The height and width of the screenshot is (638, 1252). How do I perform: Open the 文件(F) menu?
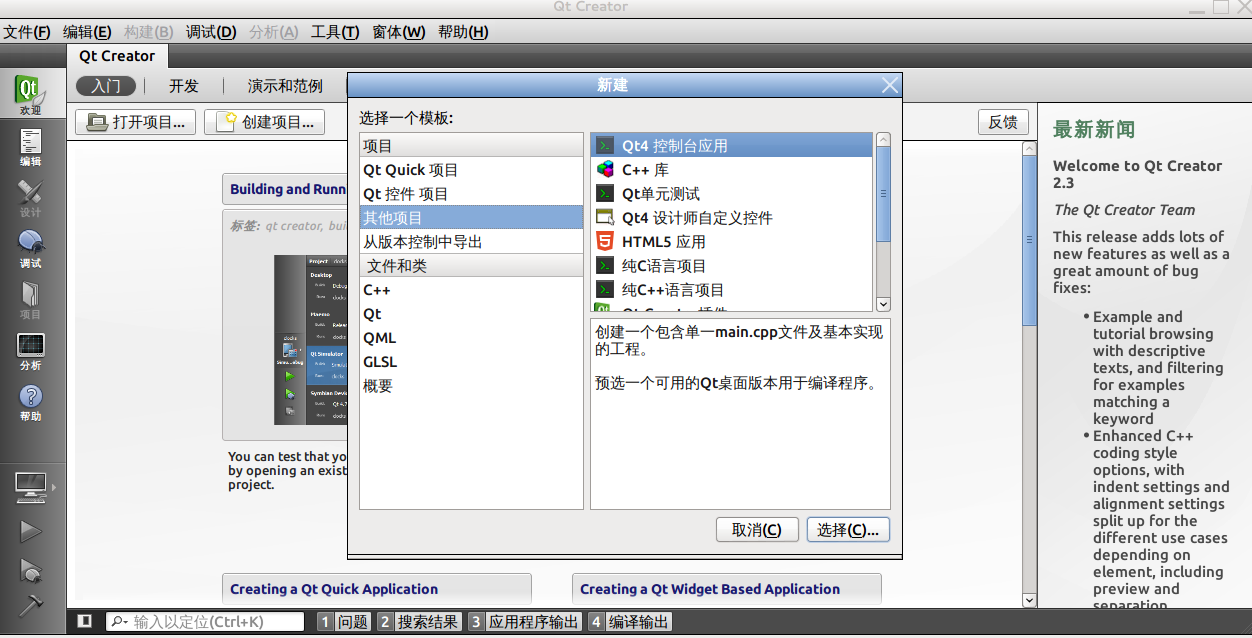pyautogui.click(x=27, y=32)
